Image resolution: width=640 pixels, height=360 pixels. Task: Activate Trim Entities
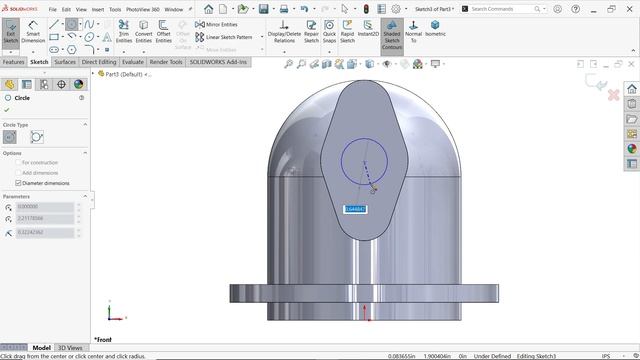124,31
